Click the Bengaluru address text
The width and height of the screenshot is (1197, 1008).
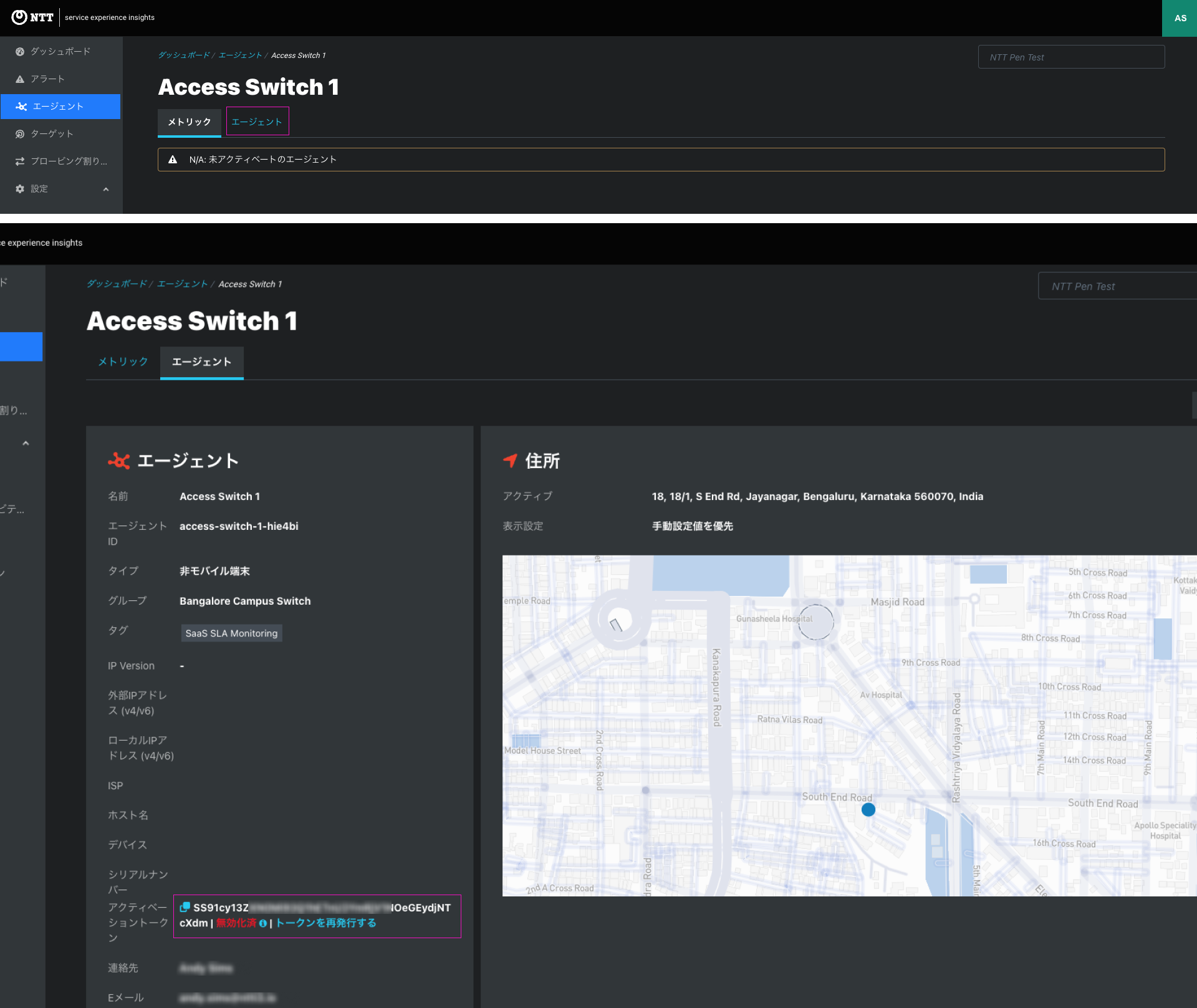click(x=817, y=497)
